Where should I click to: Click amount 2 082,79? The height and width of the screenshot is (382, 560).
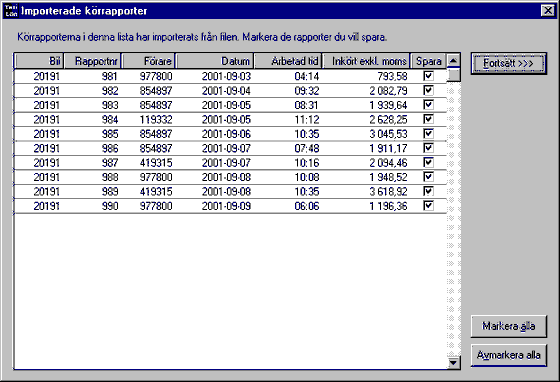click(x=388, y=91)
